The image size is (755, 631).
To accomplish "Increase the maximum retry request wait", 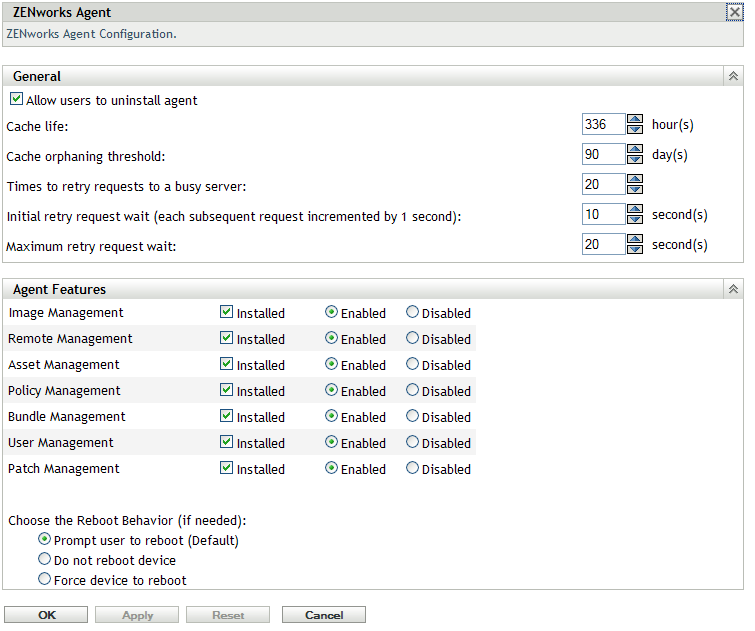I will 634,239.
